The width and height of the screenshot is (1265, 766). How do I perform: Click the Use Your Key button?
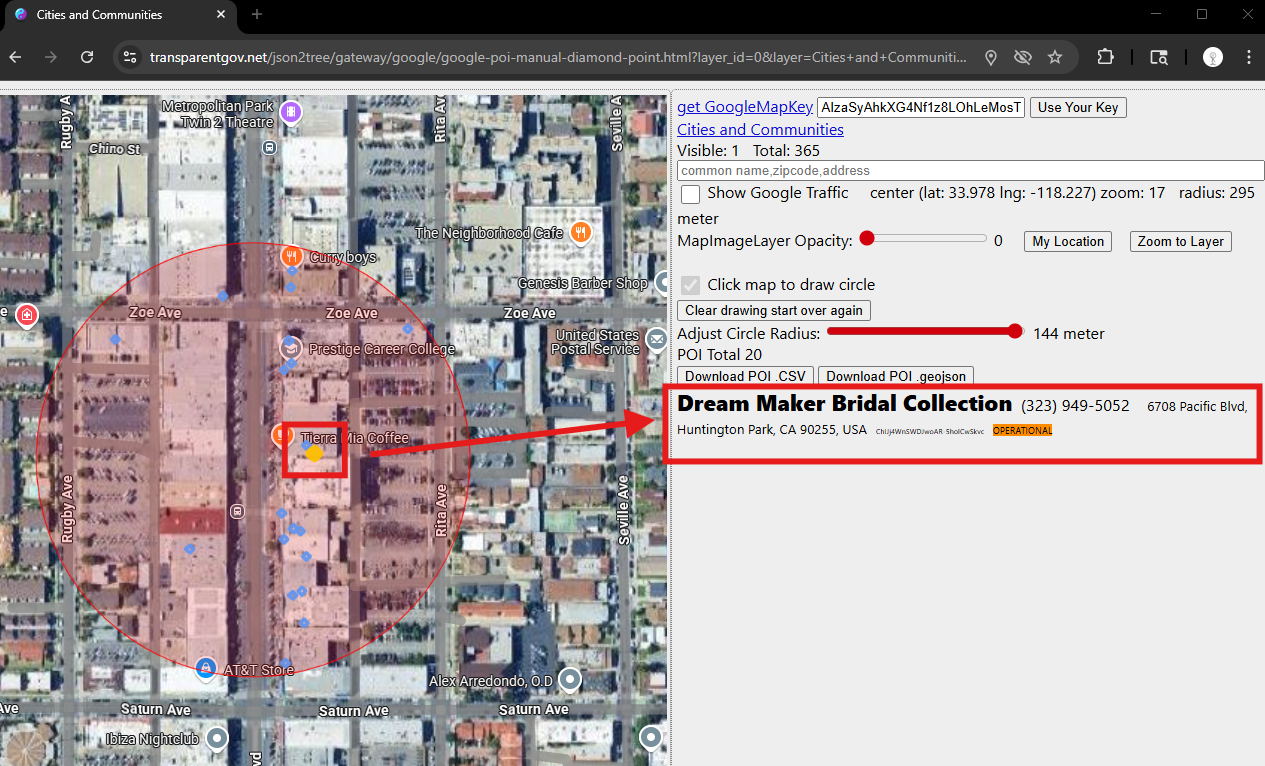pyautogui.click(x=1078, y=107)
